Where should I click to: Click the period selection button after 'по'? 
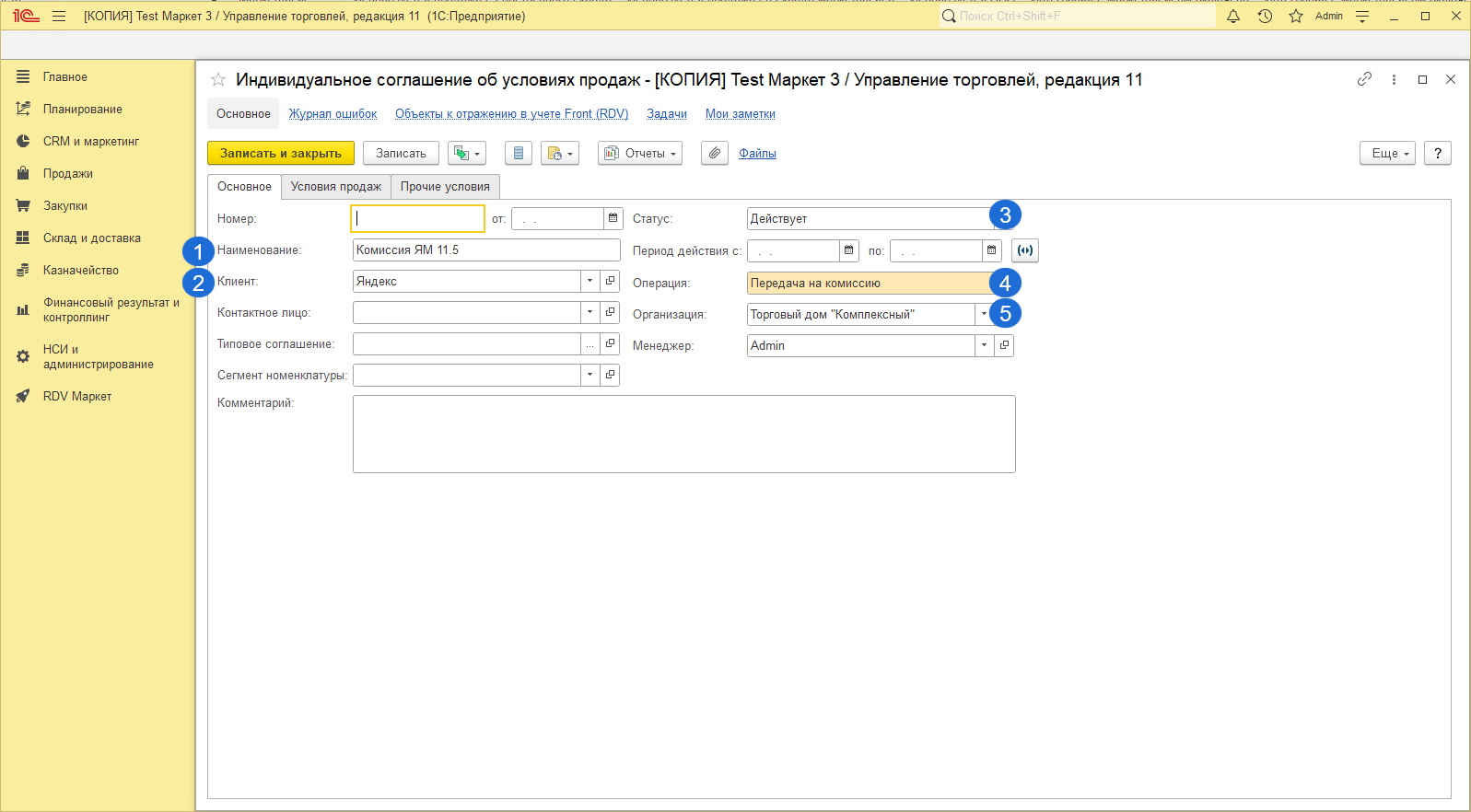coord(1024,250)
